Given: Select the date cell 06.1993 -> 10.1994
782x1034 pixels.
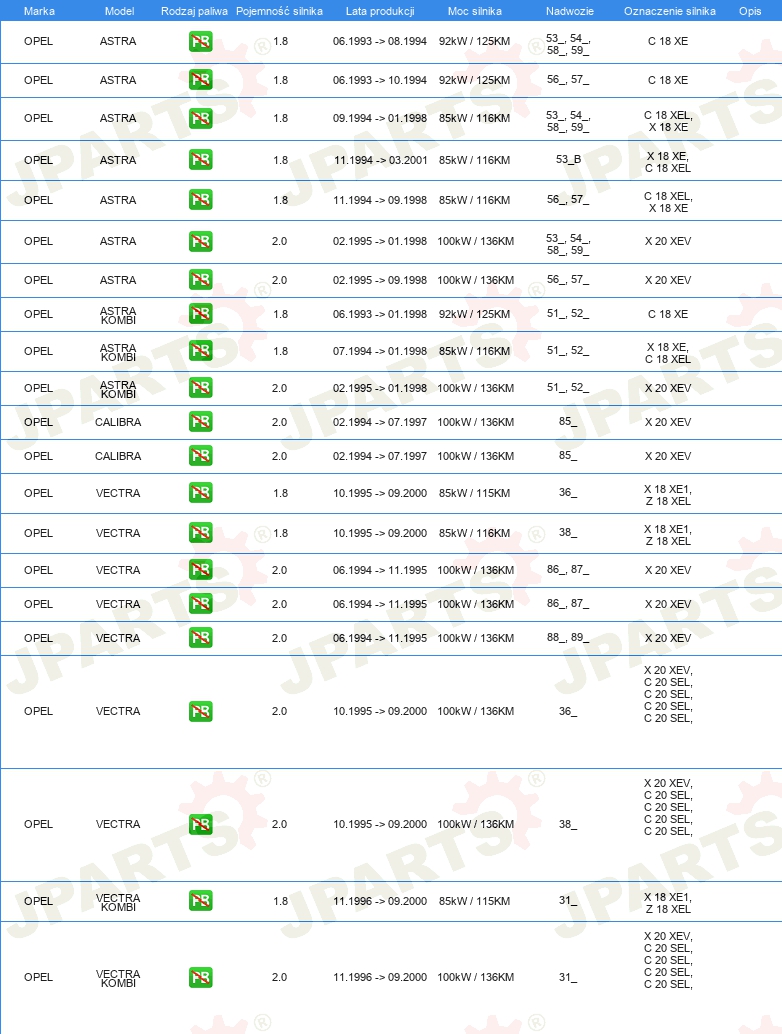Looking at the screenshot, I should click(380, 80).
